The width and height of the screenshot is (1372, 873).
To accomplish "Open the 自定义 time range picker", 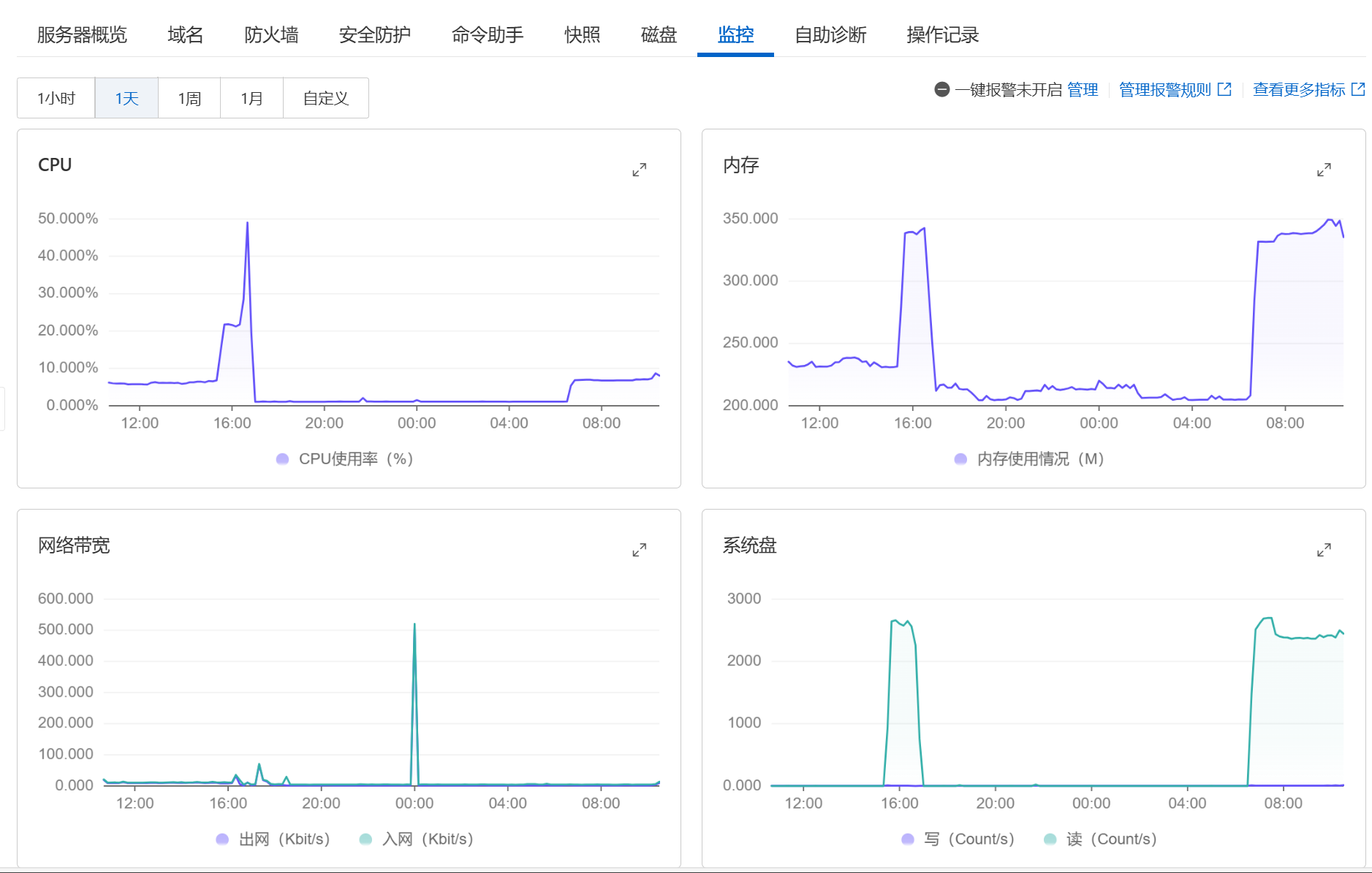I will pos(326,97).
